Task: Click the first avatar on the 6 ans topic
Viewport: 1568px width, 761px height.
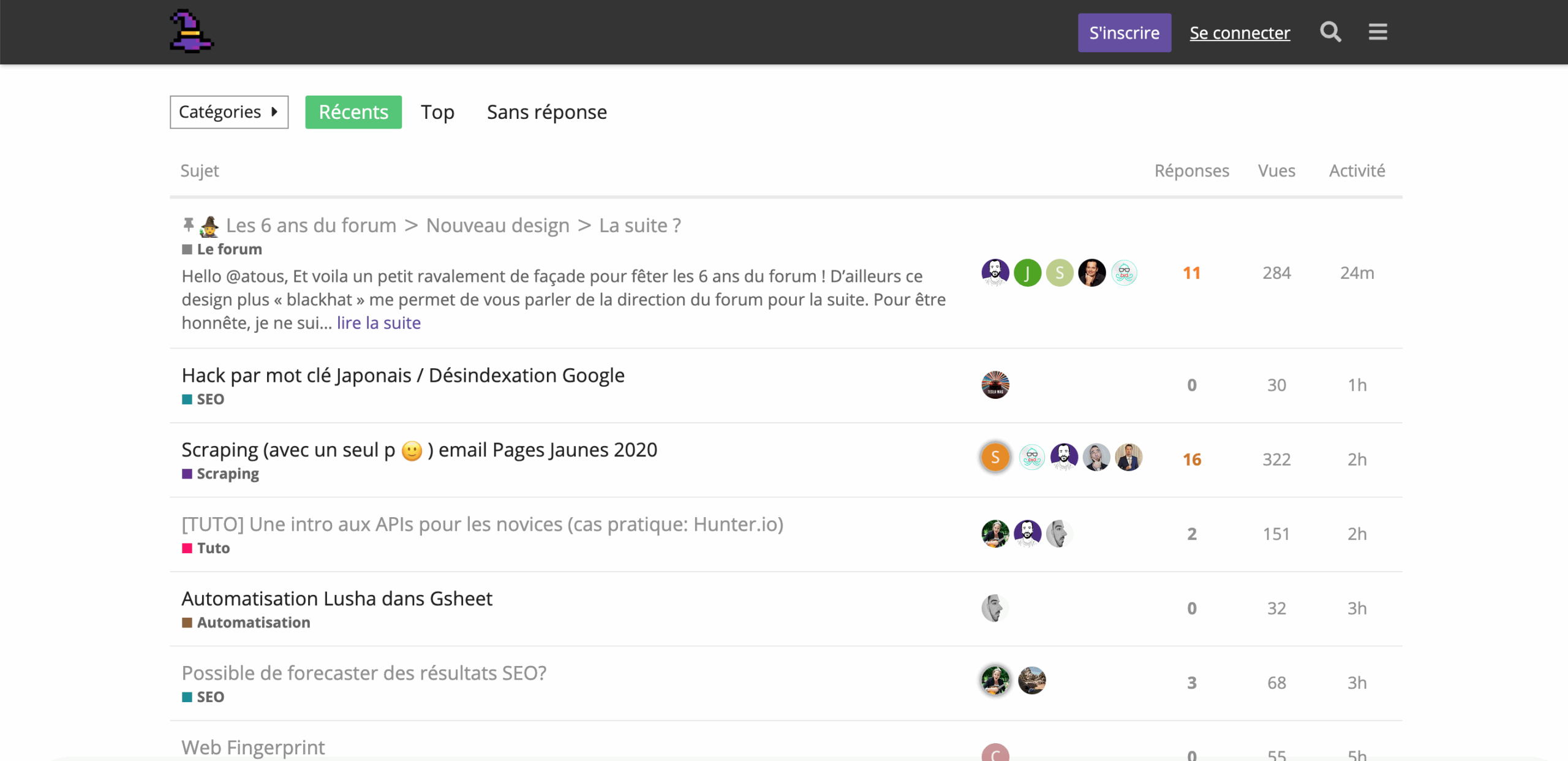Action: (x=995, y=273)
